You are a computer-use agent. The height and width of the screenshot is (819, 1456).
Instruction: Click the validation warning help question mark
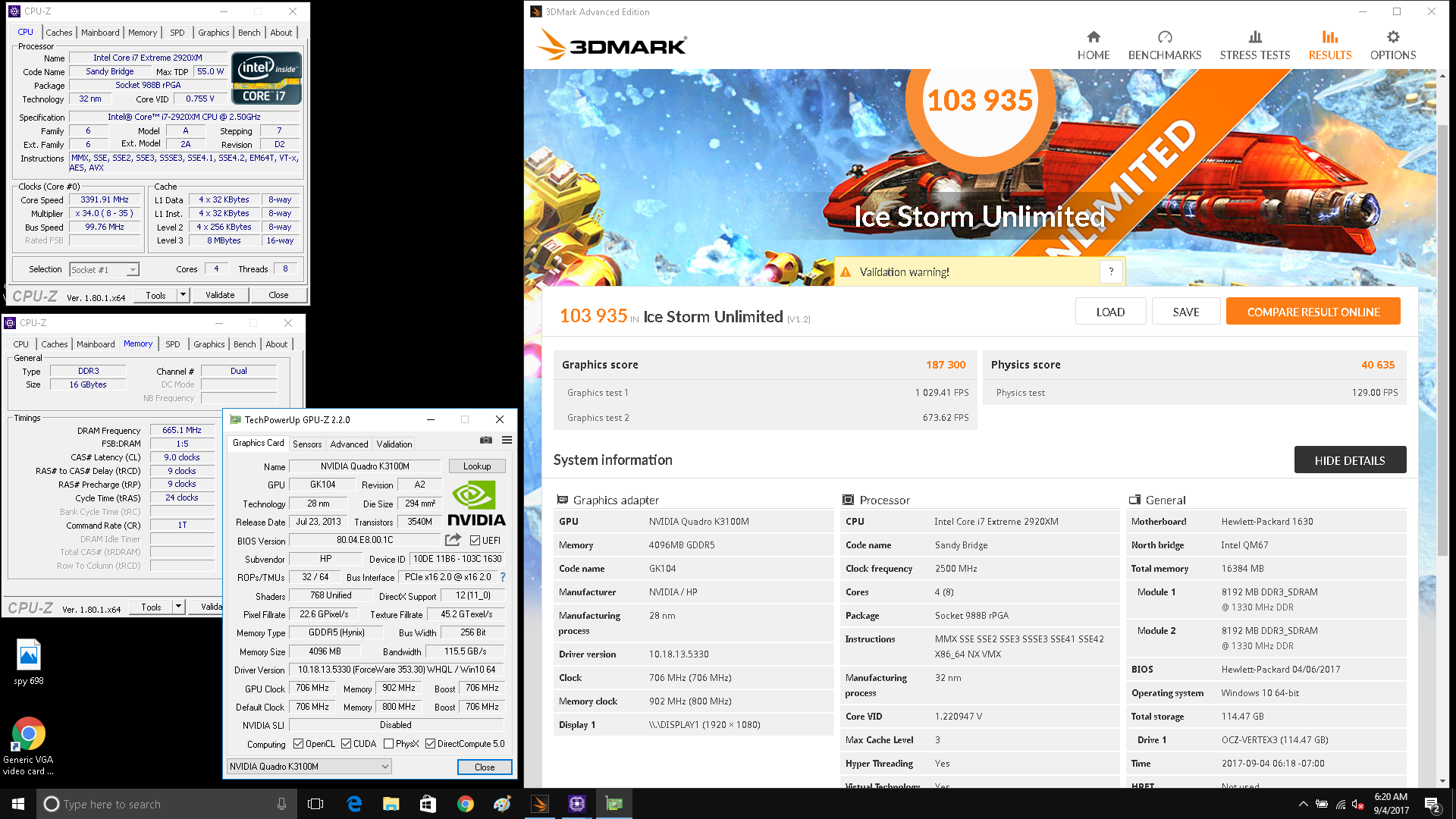[1111, 271]
